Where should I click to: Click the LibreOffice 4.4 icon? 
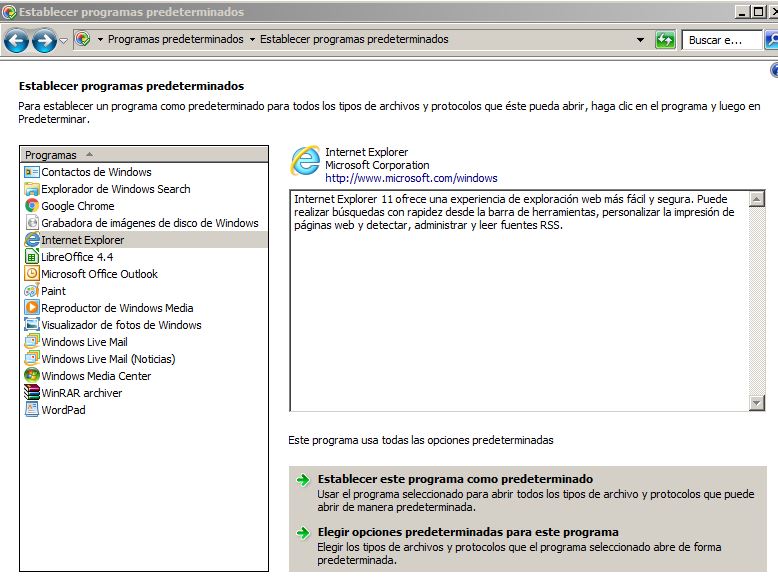point(32,257)
